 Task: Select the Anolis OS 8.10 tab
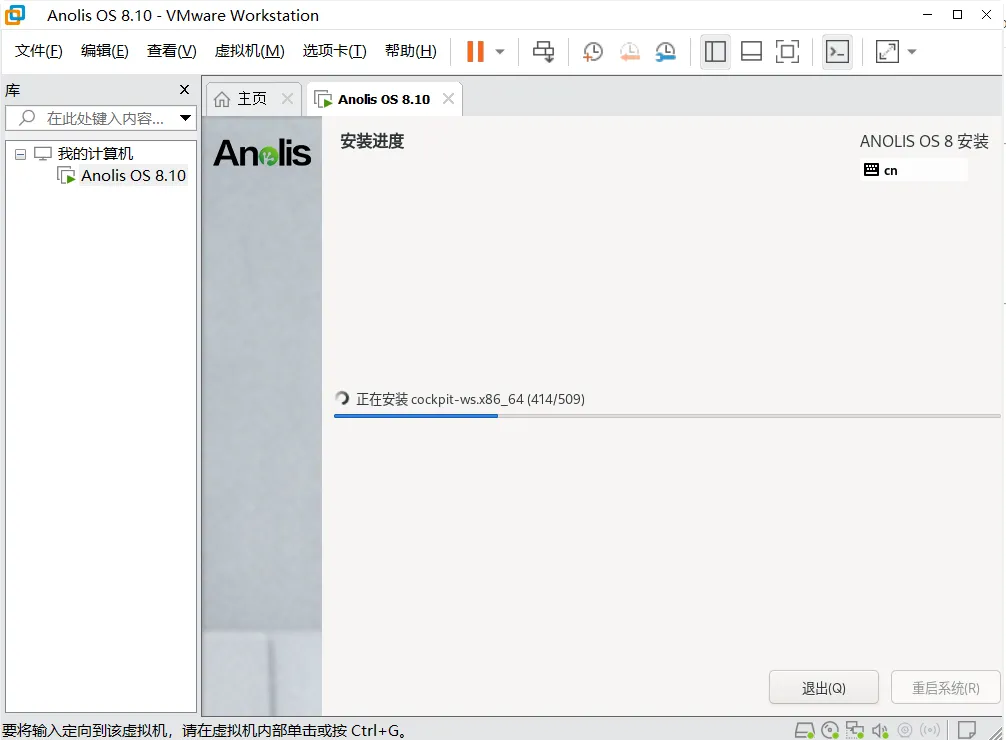(384, 99)
